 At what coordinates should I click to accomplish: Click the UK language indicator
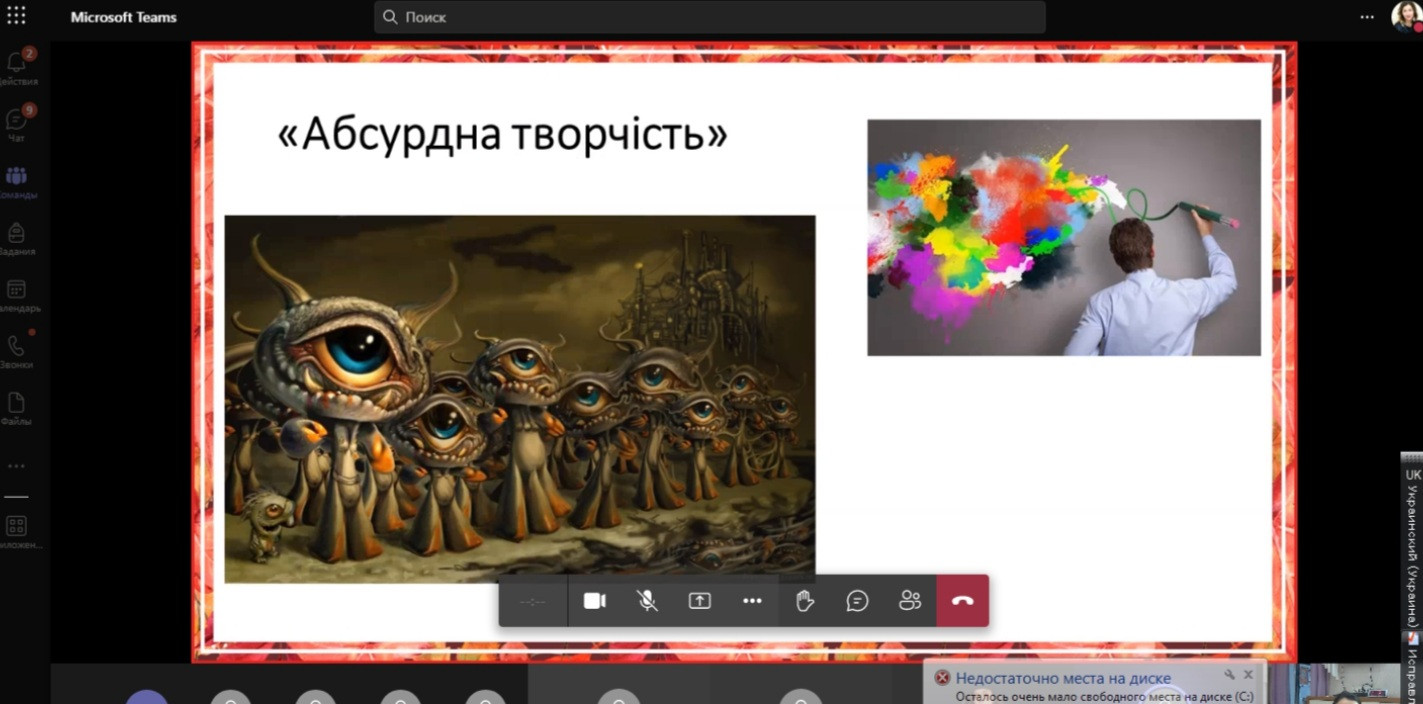click(1413, 474)
